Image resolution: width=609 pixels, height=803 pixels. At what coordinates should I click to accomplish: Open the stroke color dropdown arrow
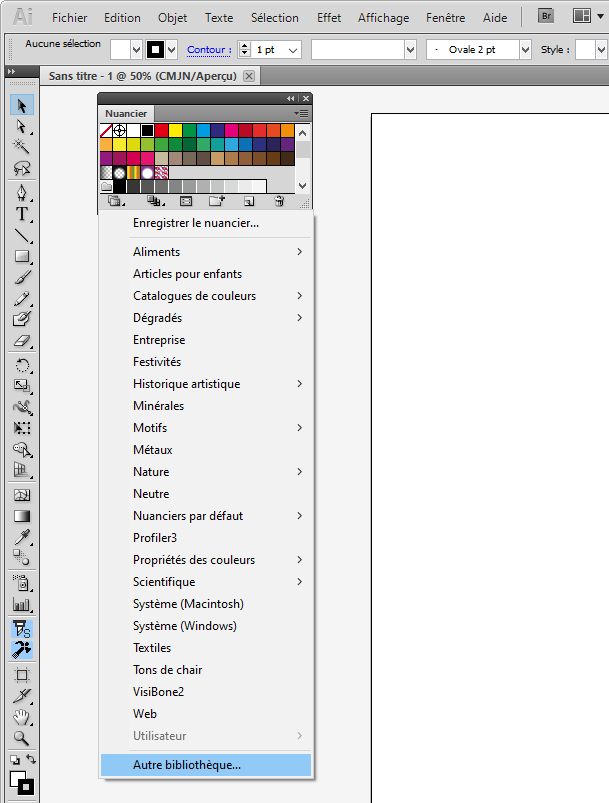[172, 50]
